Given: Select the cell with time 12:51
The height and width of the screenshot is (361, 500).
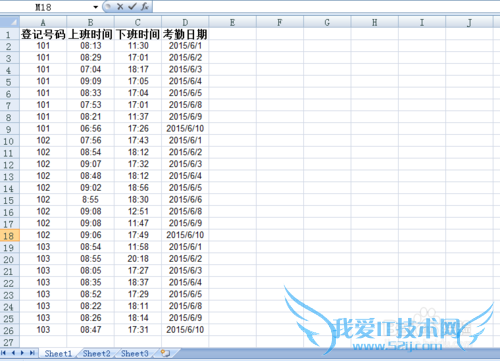Looking at the screenshot, I should coord(138,211).
